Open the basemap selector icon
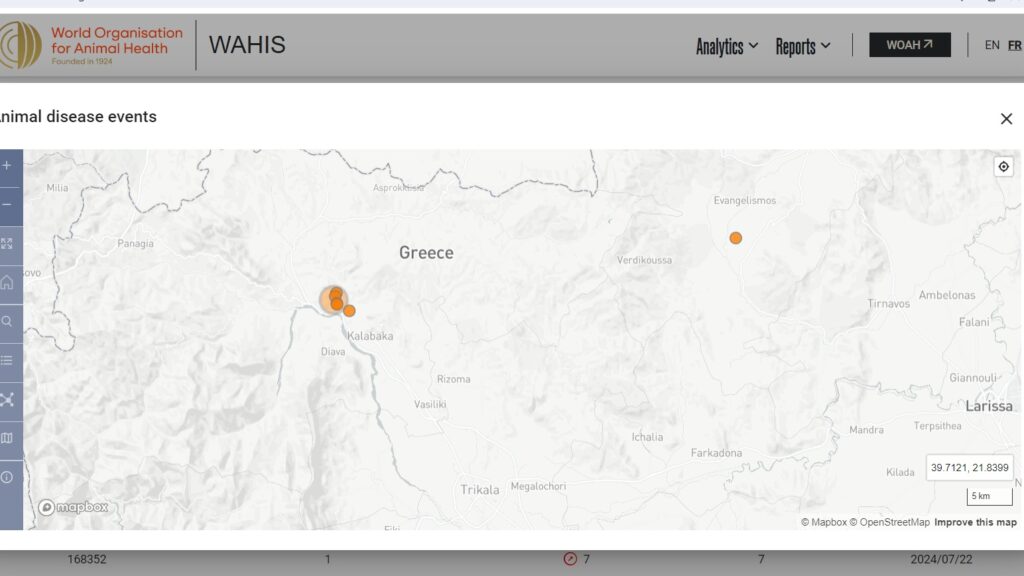This screenshot has width=1024, height=576. pyautogui.click(x=7, y=438)
